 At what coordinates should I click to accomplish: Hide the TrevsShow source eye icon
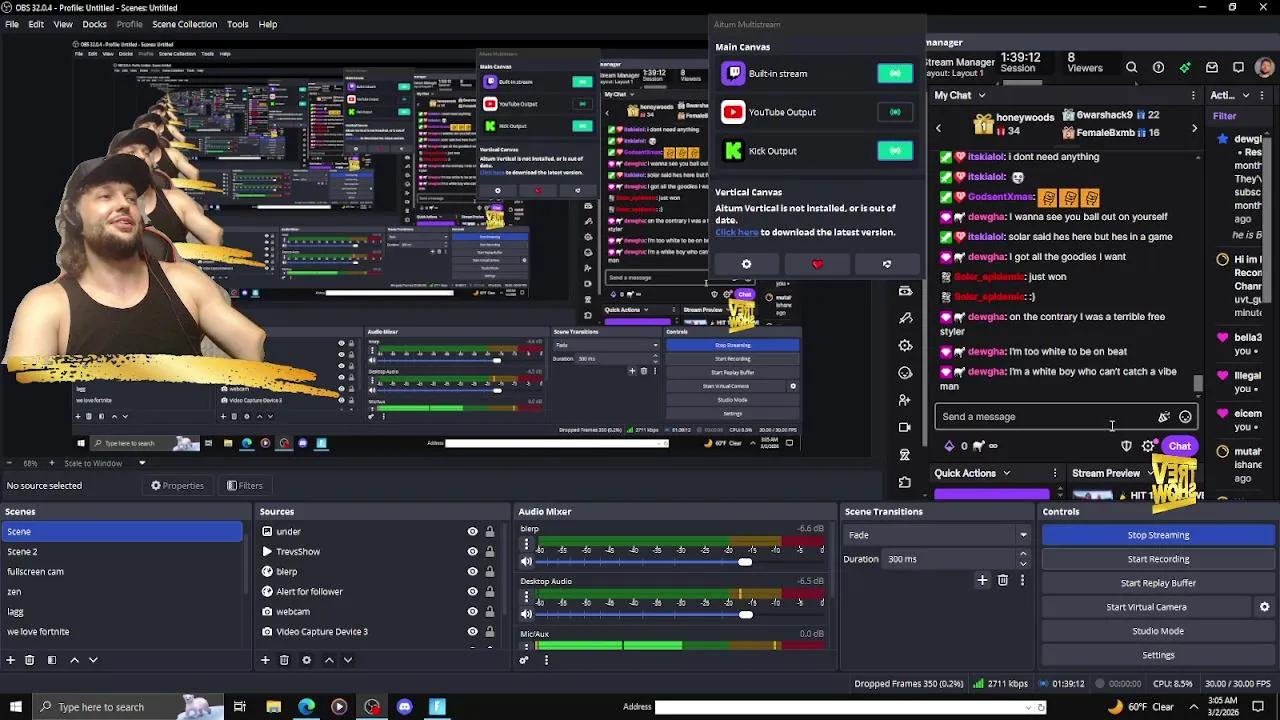[x=472, y=552]
